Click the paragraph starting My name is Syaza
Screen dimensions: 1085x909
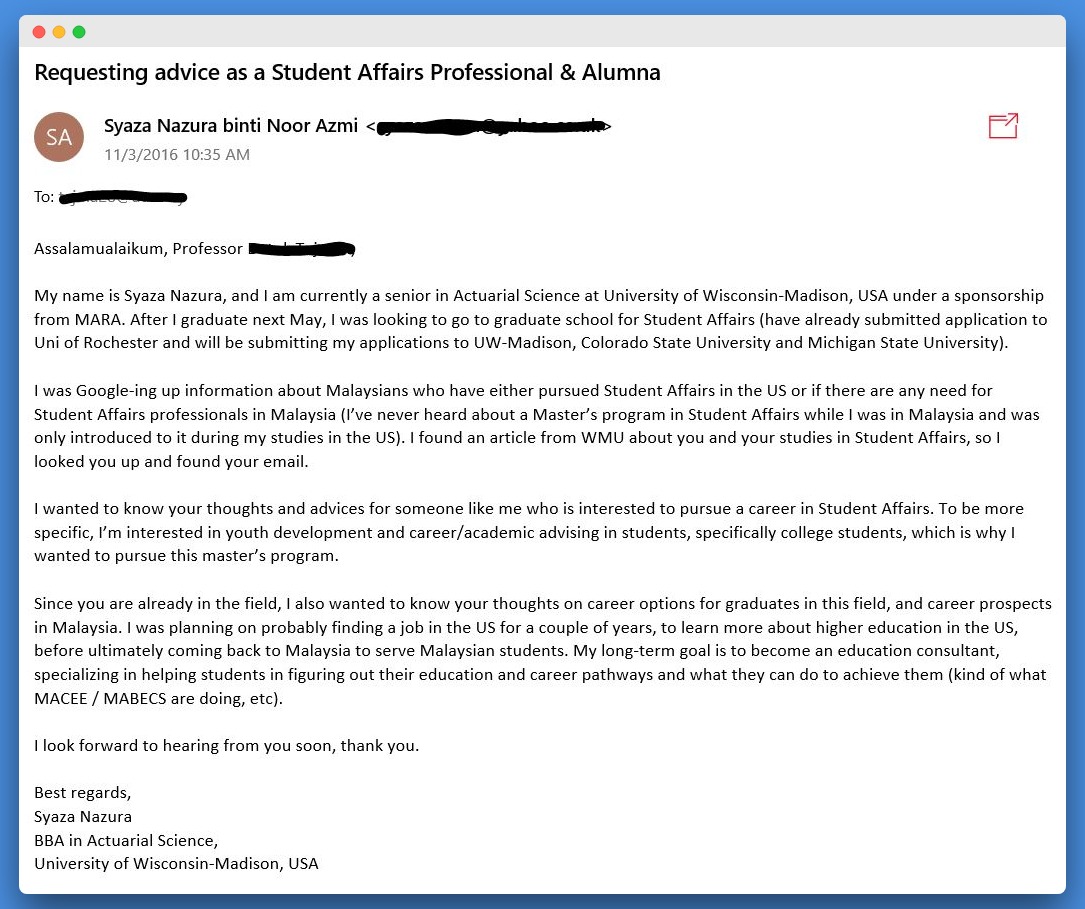pos(540,319)
